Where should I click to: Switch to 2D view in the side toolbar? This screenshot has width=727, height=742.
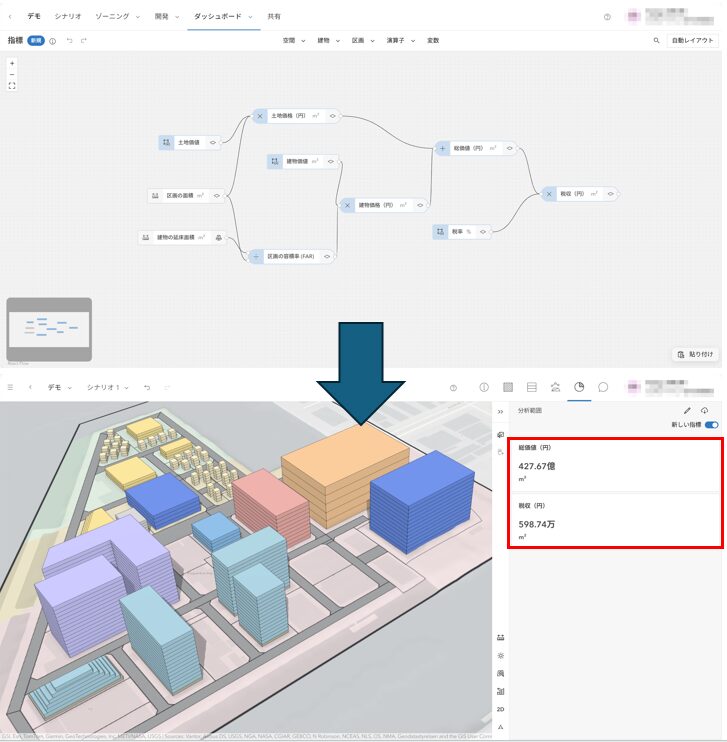coord(500,709)
